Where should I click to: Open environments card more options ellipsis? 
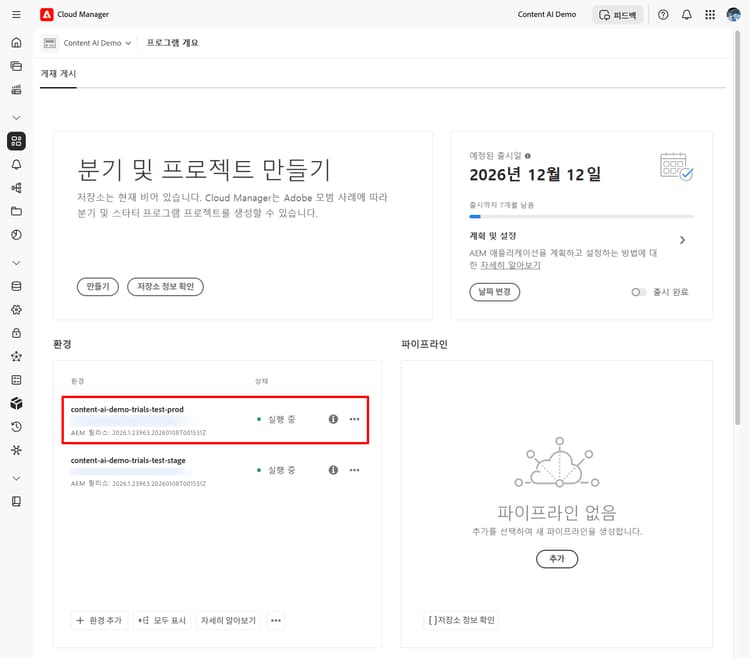coord(276,621)
